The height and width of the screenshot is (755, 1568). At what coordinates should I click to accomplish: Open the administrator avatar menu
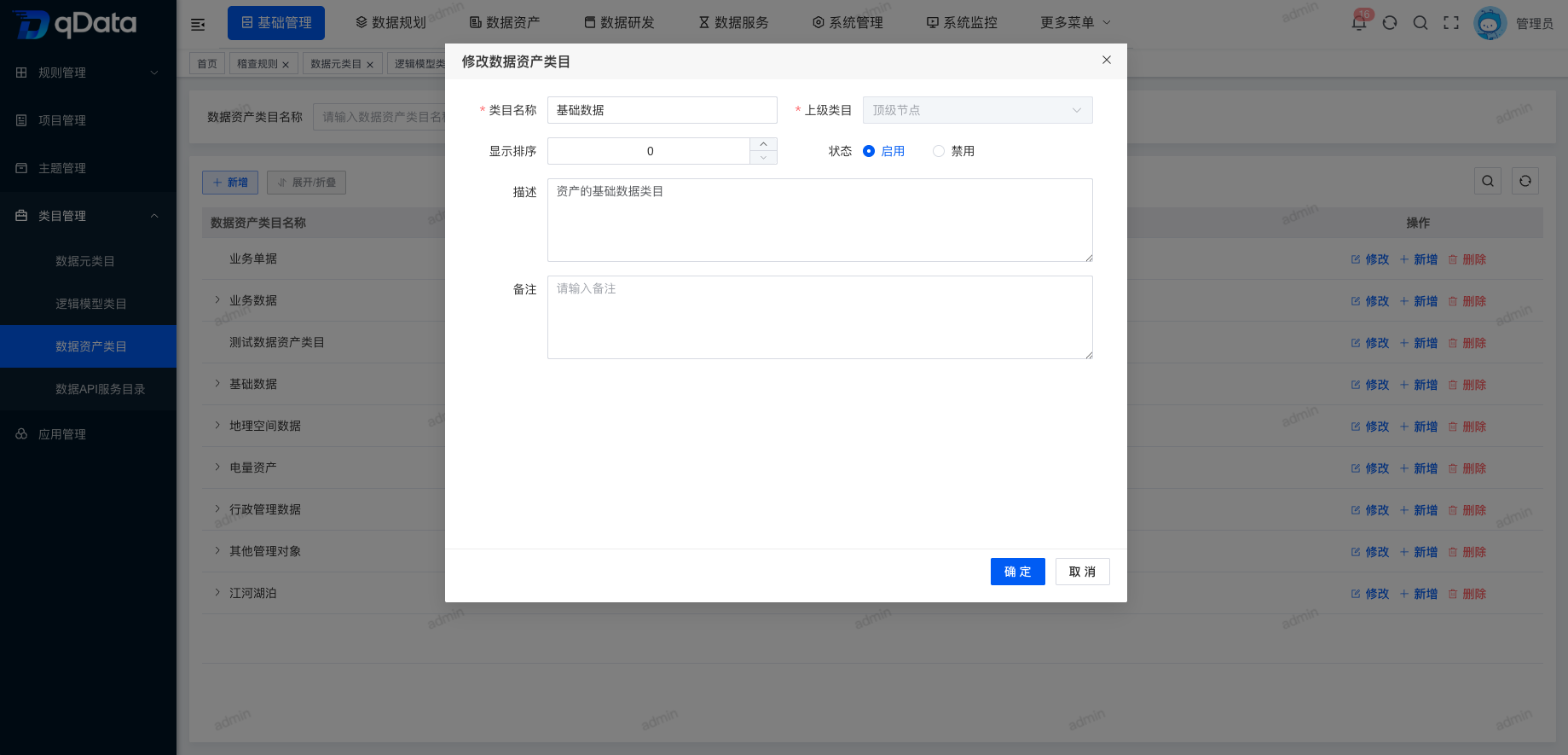(1490, 24)
